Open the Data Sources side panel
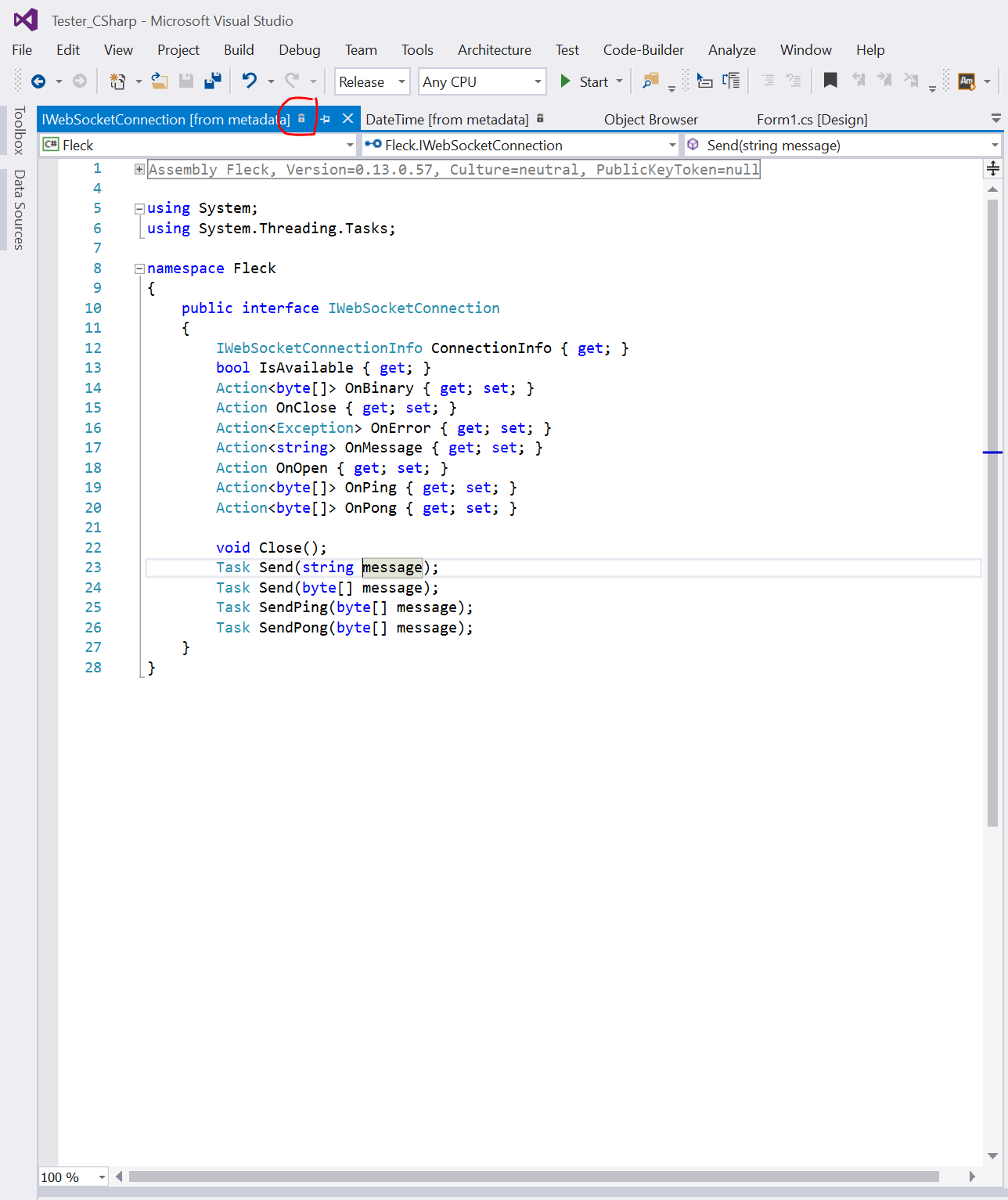The image size is (1008, 1200). coord(19,210)
